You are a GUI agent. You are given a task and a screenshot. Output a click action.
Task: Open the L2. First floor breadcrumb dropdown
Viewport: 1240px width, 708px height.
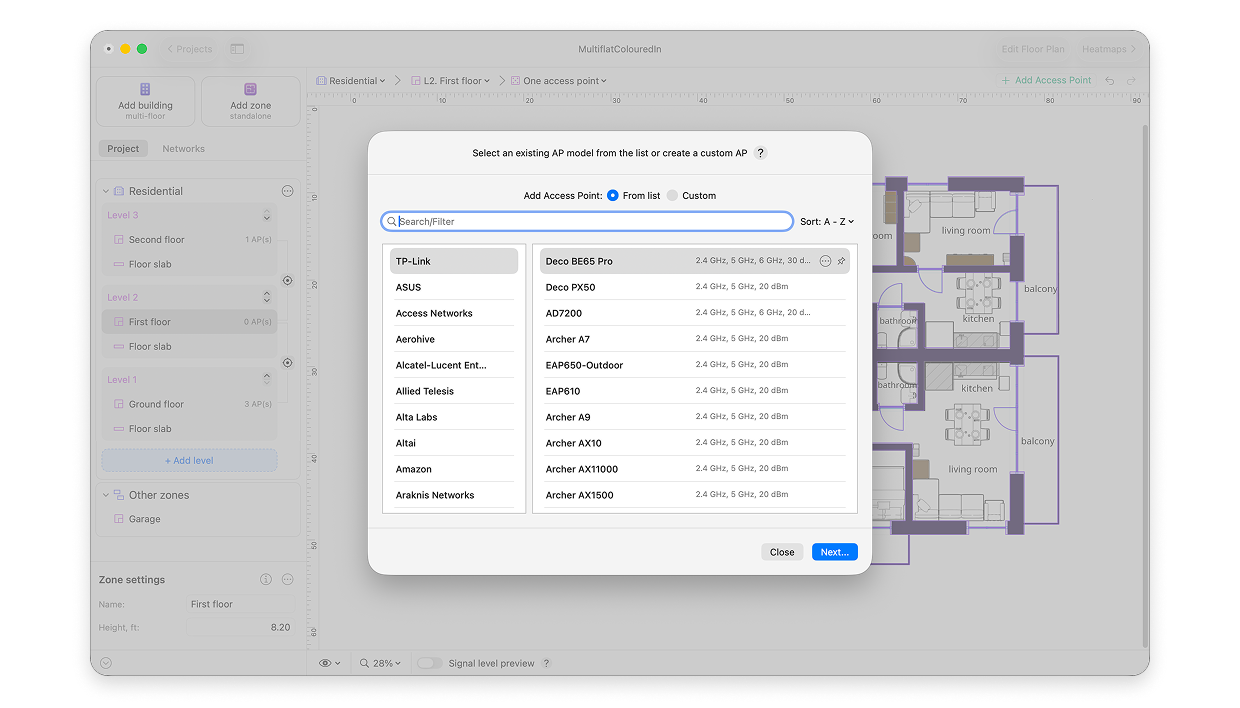point(449,81)
